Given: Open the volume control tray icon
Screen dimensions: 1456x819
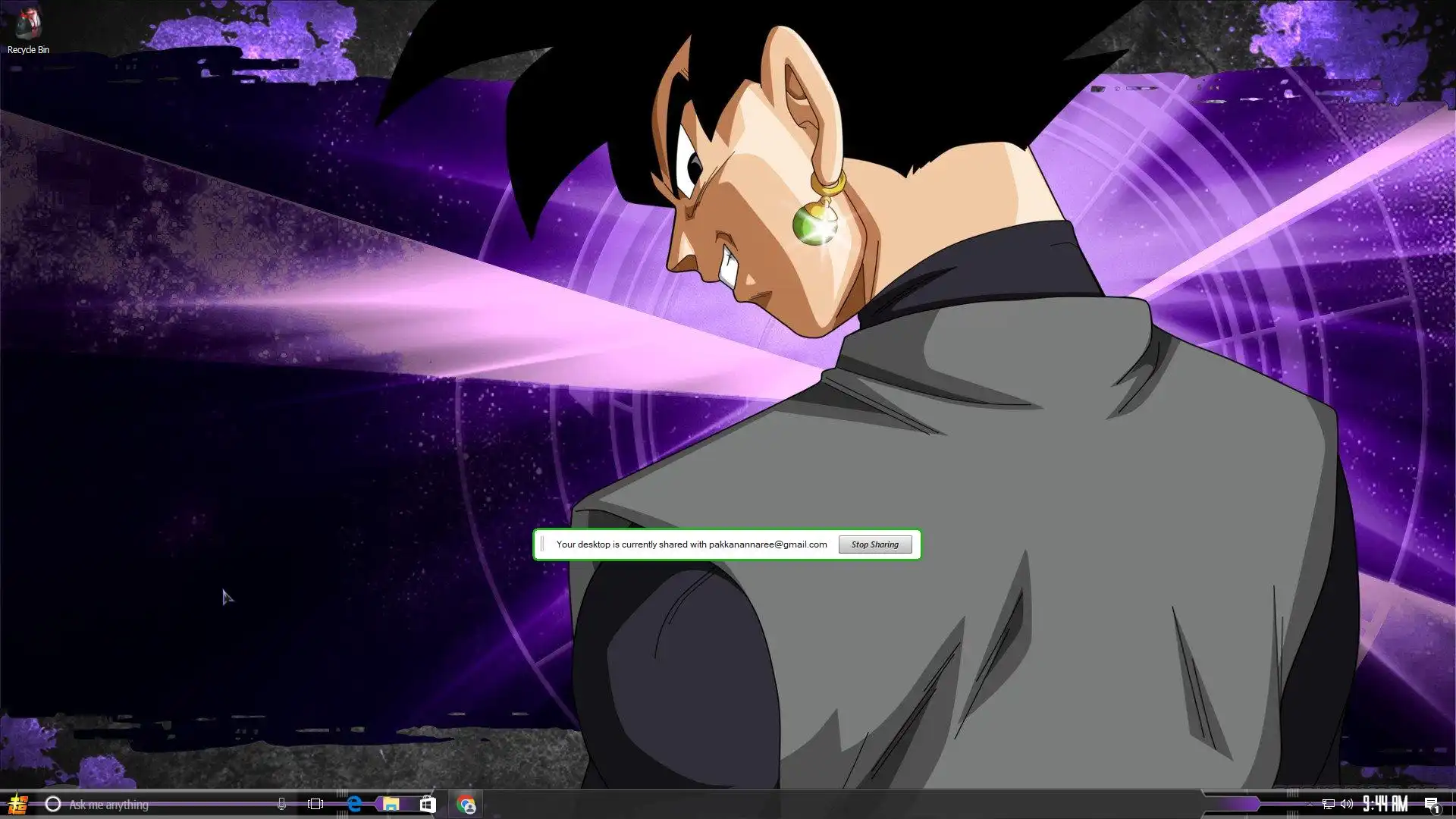Looking at the screenshot, I should (1347, 804).
